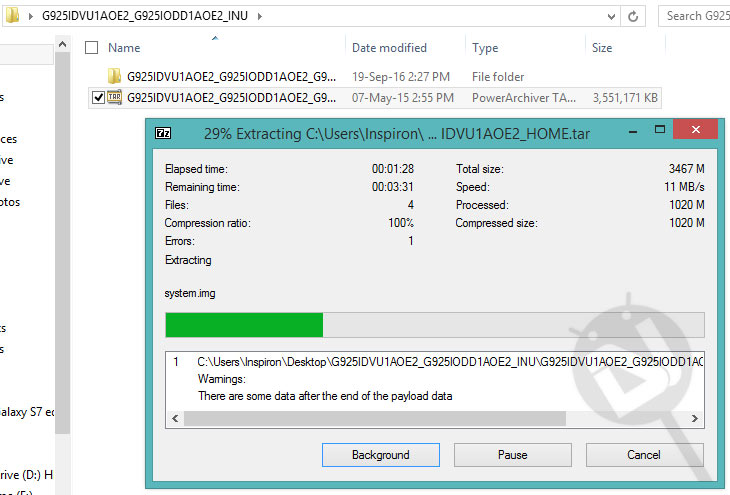Click the Elapsed time value 00:01:28
The width and height of the screenshot is (730, 495).
tap(392, 169)
